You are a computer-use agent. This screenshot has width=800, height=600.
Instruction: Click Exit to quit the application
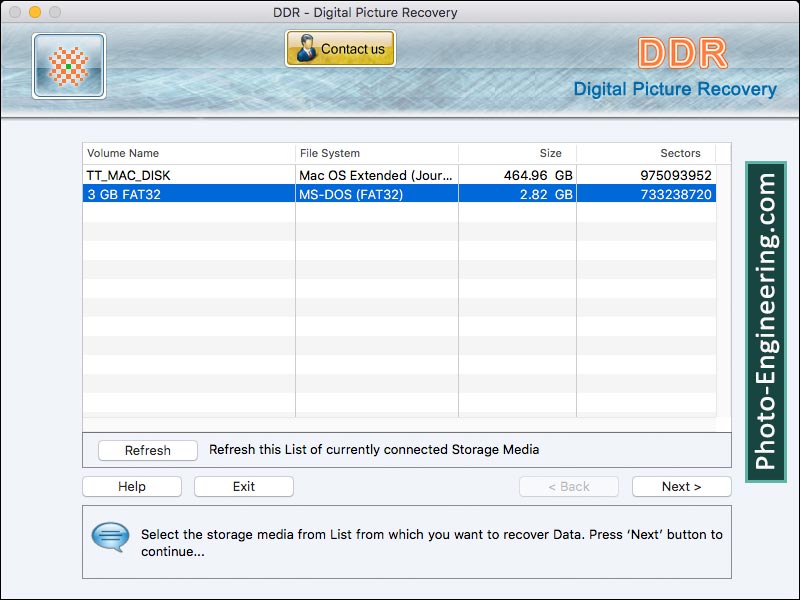[243, 486]
